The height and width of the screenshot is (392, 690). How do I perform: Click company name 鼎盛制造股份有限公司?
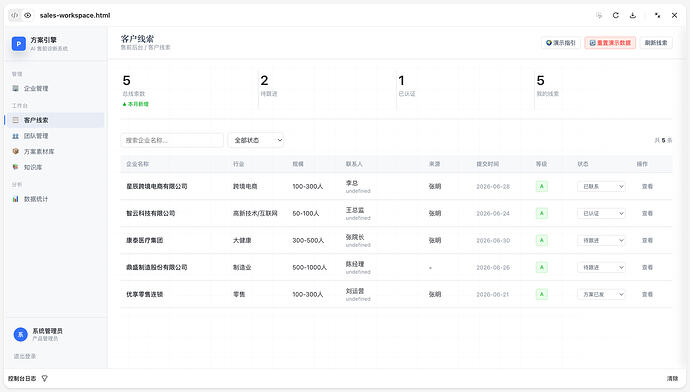(x=157, y=267)
